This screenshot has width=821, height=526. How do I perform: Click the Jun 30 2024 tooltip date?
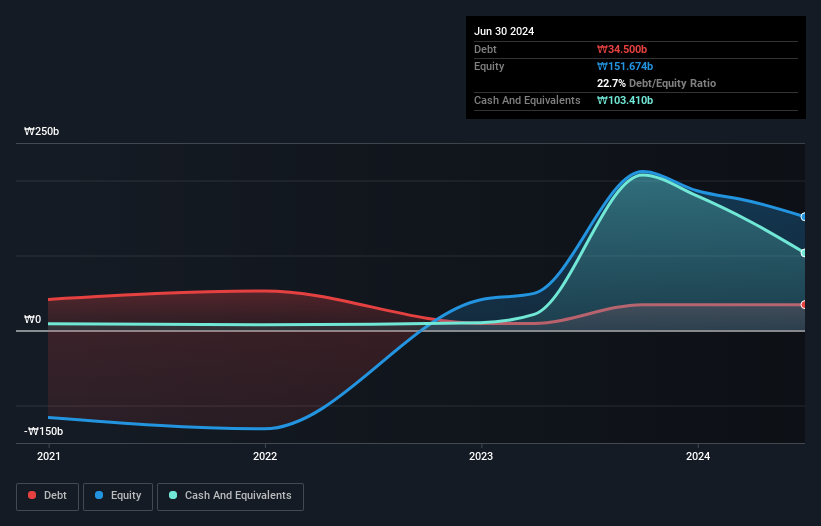[504, 31]
